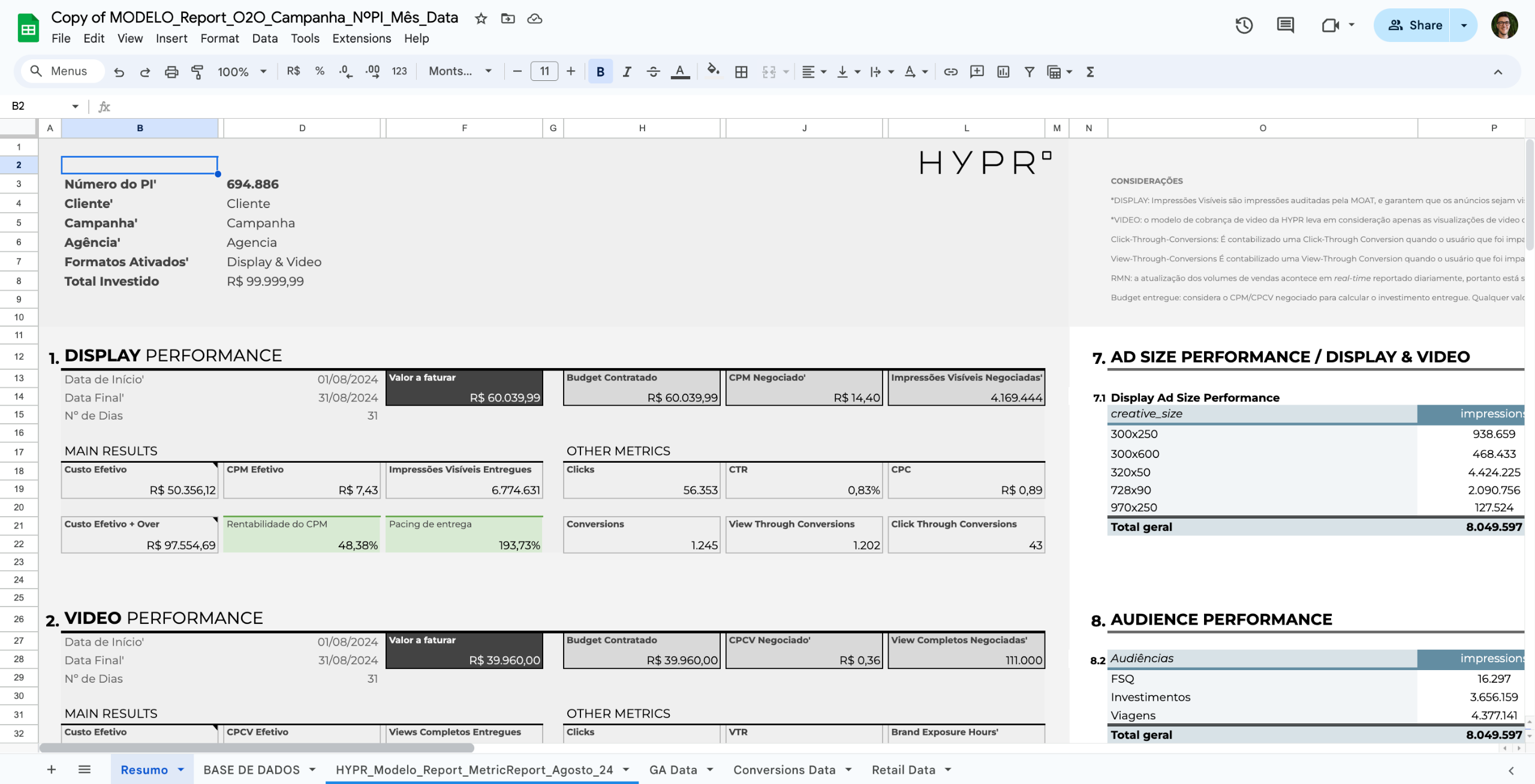Switch to the GA Data sheet tab

pos(673,770)
